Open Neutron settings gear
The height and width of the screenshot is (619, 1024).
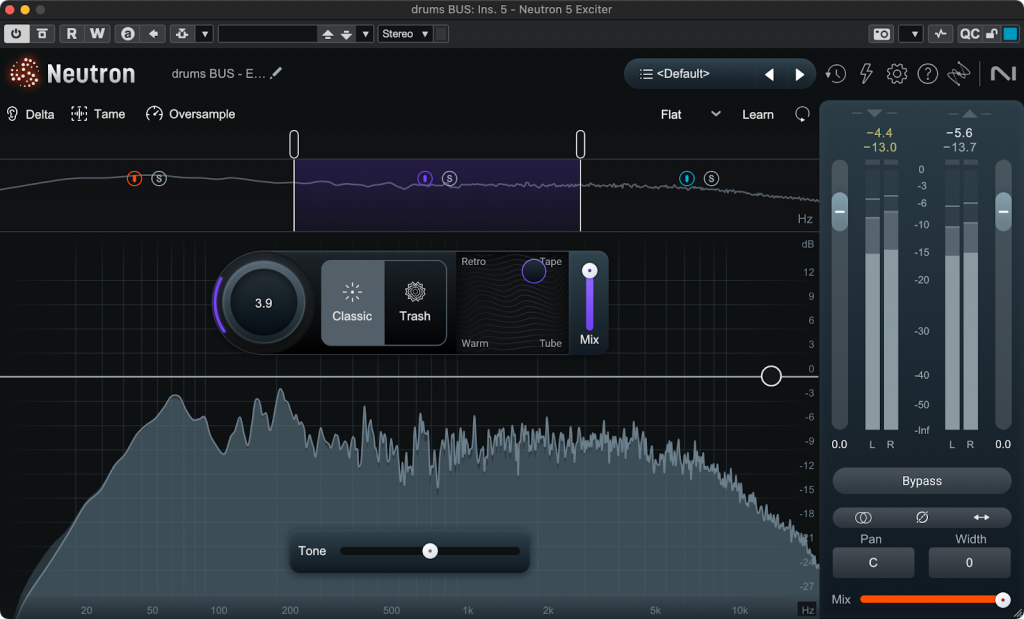(897, 74)
